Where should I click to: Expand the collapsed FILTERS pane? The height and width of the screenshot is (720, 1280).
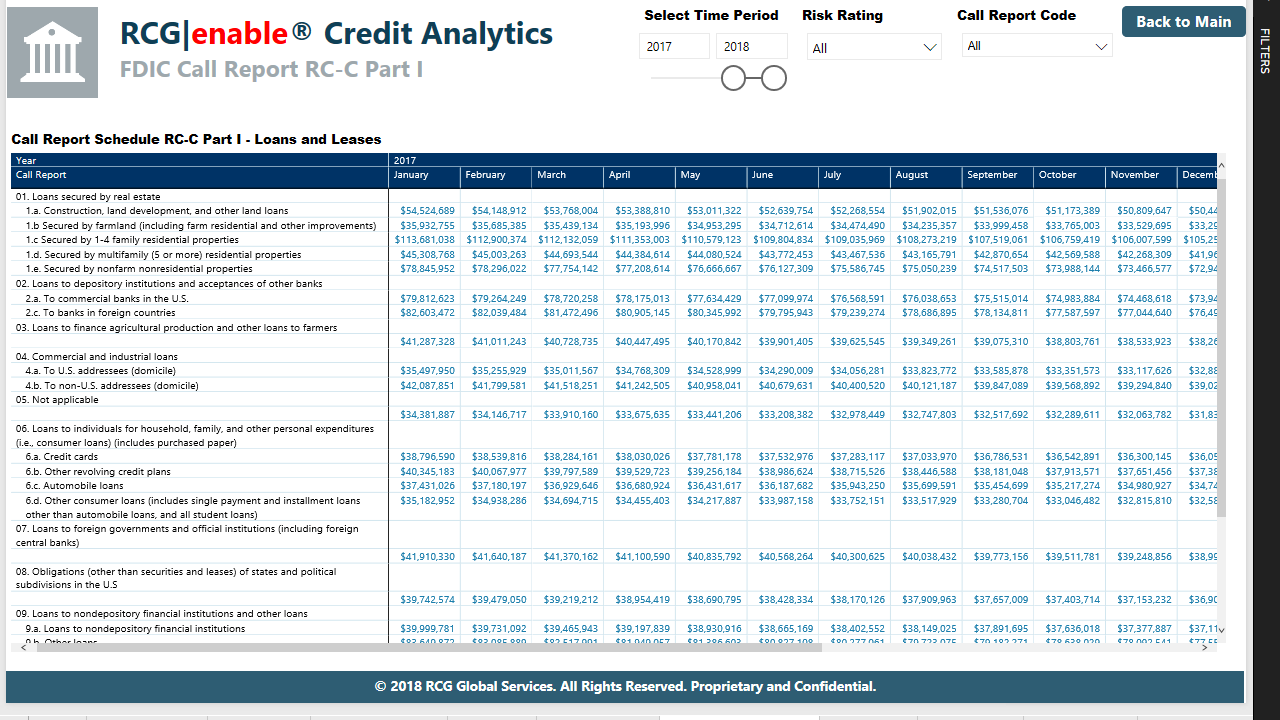click(x=1265, y=50)
